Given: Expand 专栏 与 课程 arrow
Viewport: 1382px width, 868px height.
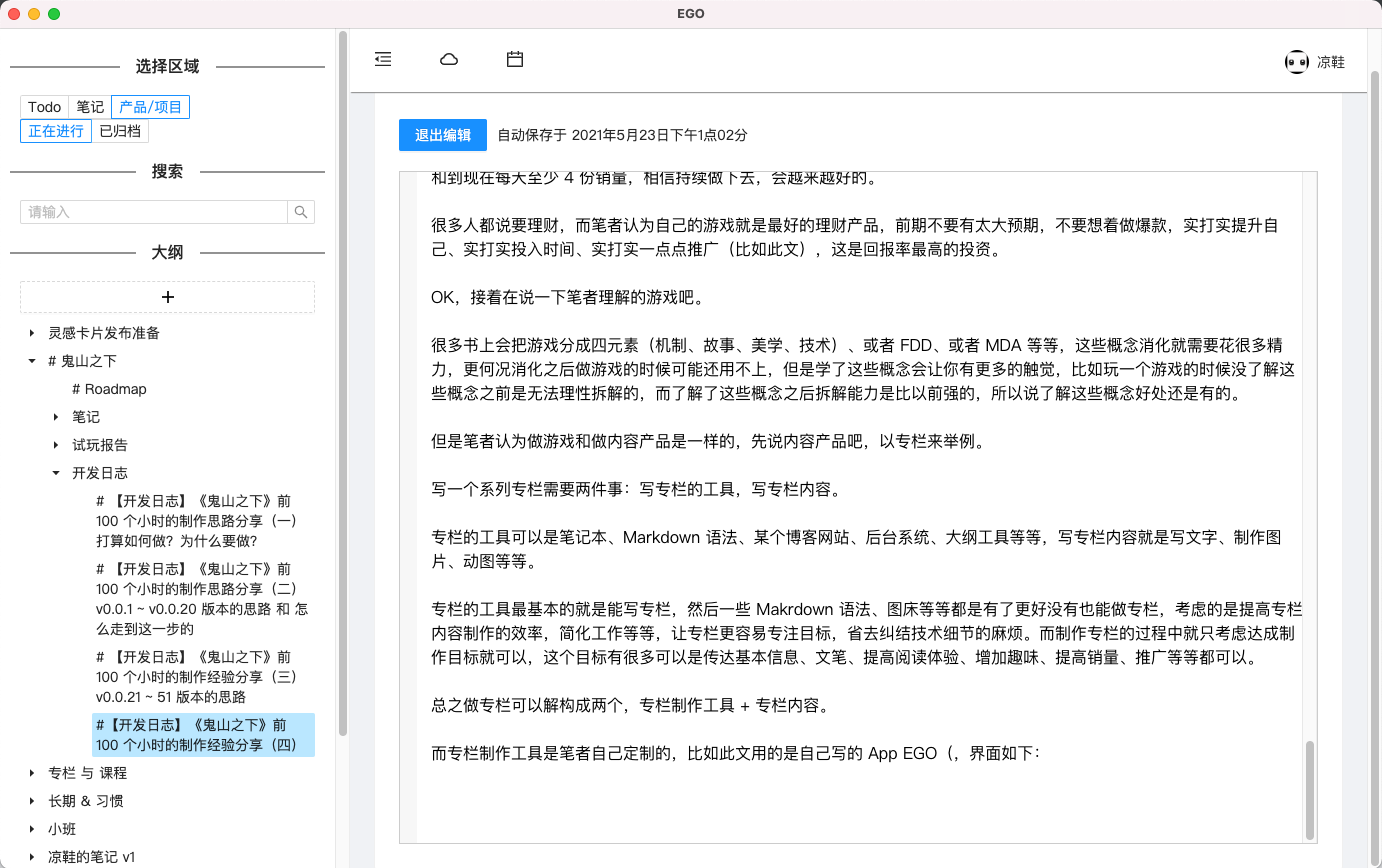Looking at the screenshot, I should point(33,773).
